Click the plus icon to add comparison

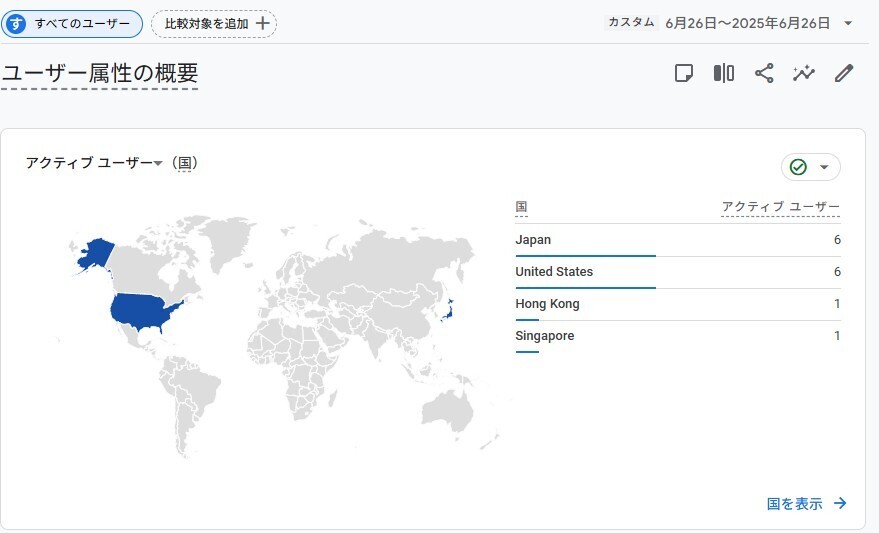tap(263, 23)
